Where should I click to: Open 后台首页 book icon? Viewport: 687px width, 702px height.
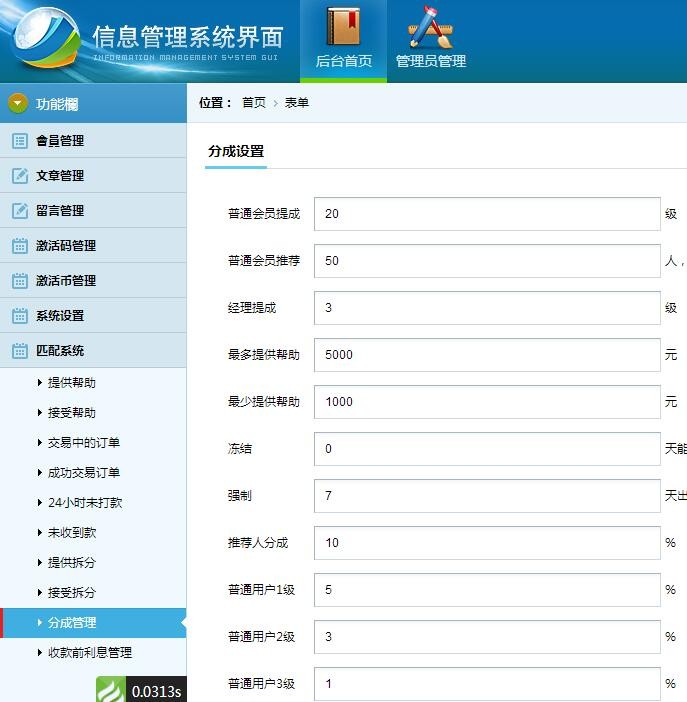tap(344, 27)
